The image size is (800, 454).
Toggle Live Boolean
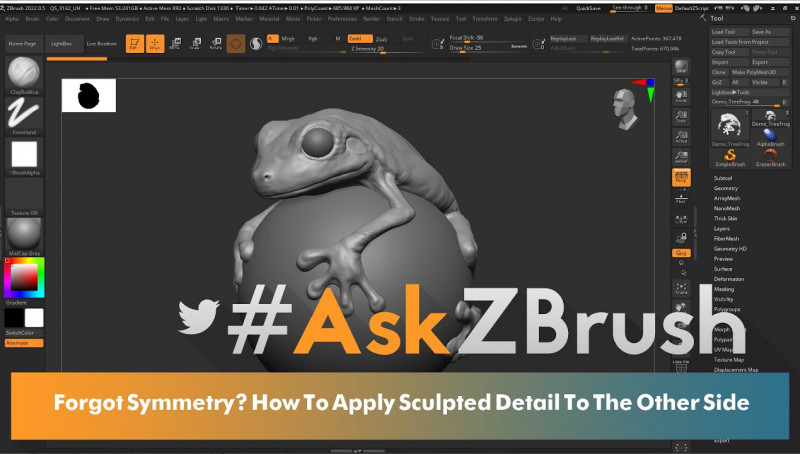point(102,44)
